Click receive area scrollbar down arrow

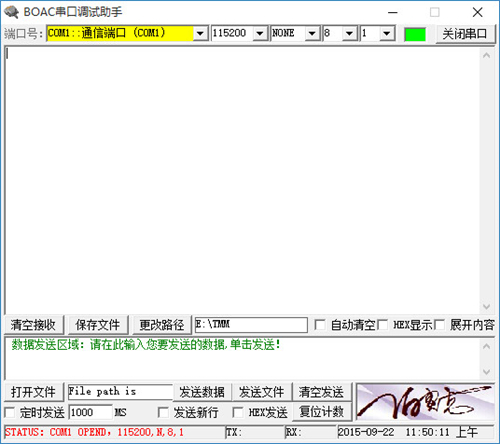(x=487, y=306)
